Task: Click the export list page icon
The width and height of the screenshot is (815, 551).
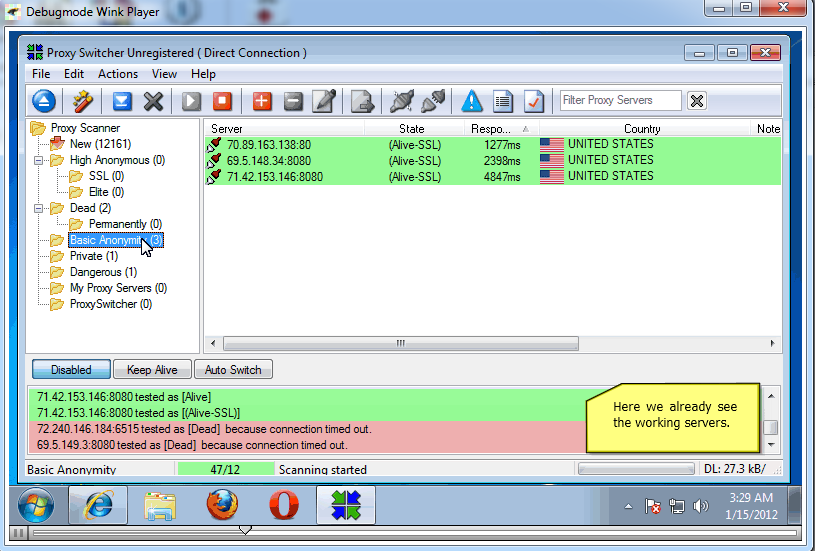Action: pos(362,101)
